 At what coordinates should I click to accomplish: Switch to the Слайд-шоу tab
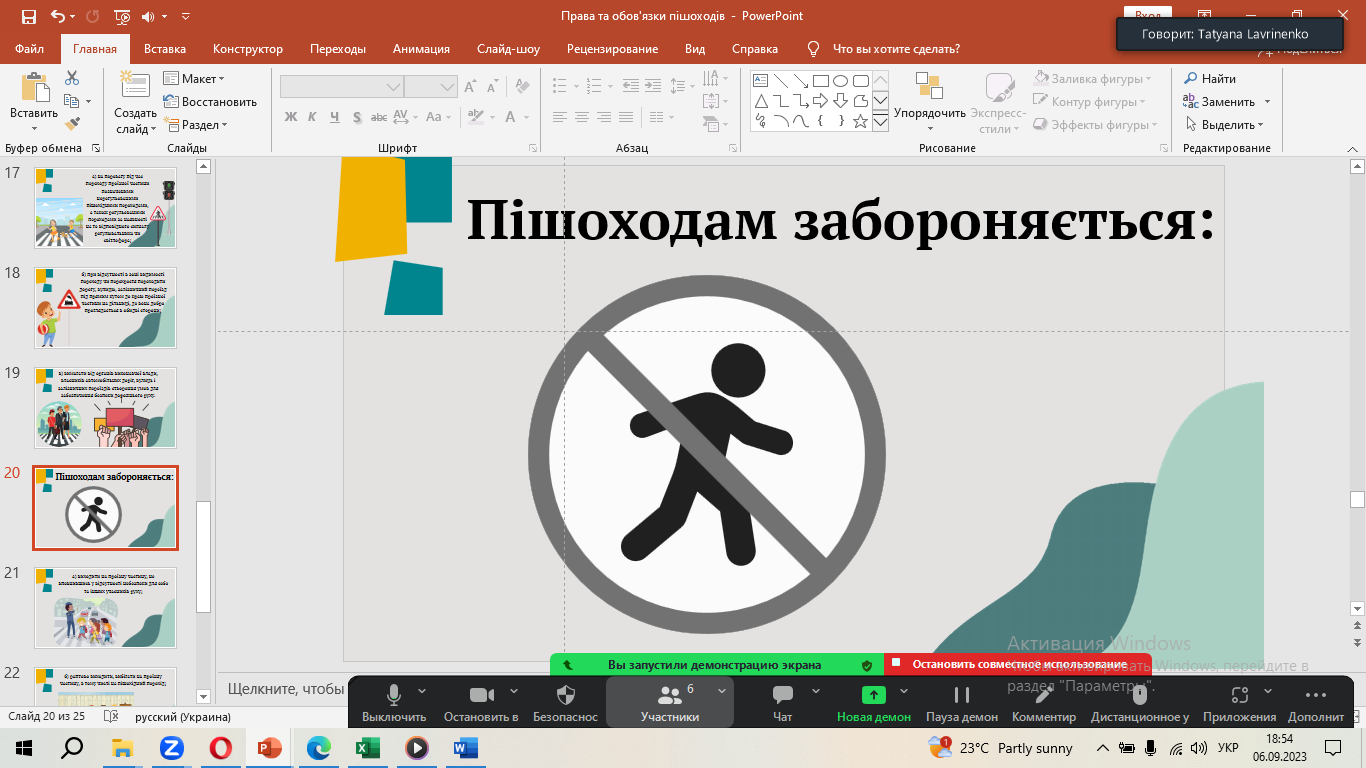(508, 48)
